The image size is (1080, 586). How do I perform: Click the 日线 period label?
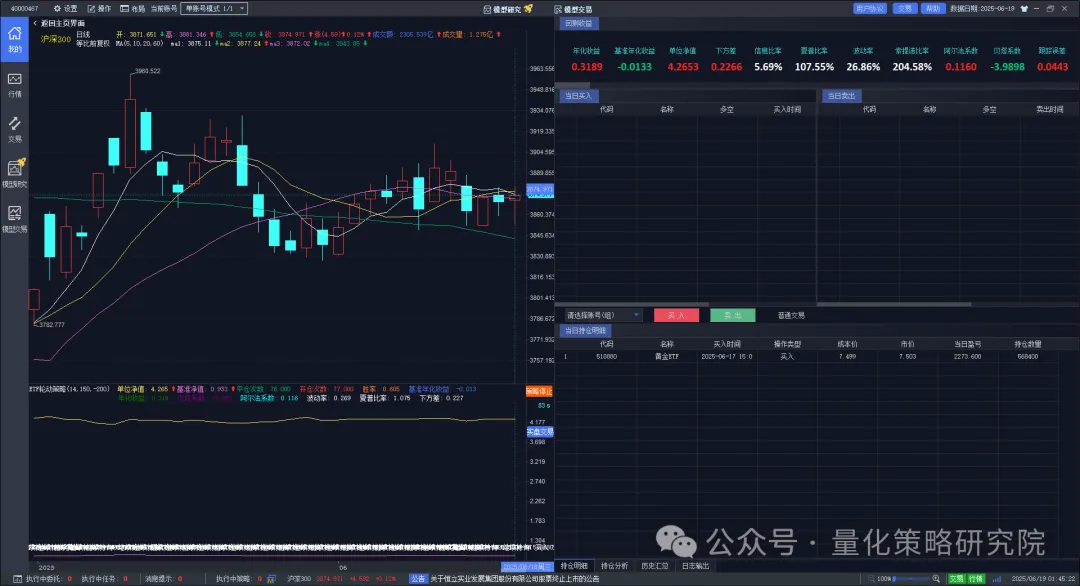point(83,34)
